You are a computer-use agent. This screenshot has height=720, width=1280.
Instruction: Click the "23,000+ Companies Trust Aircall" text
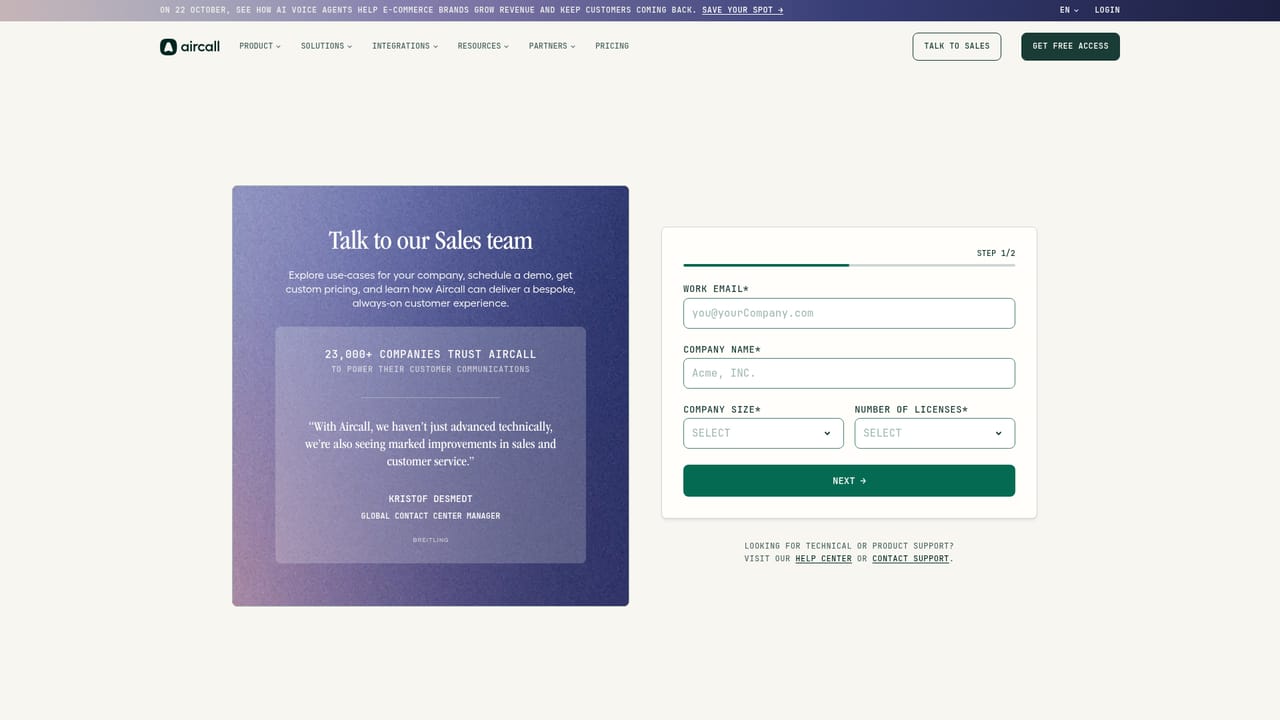(431, 354)
